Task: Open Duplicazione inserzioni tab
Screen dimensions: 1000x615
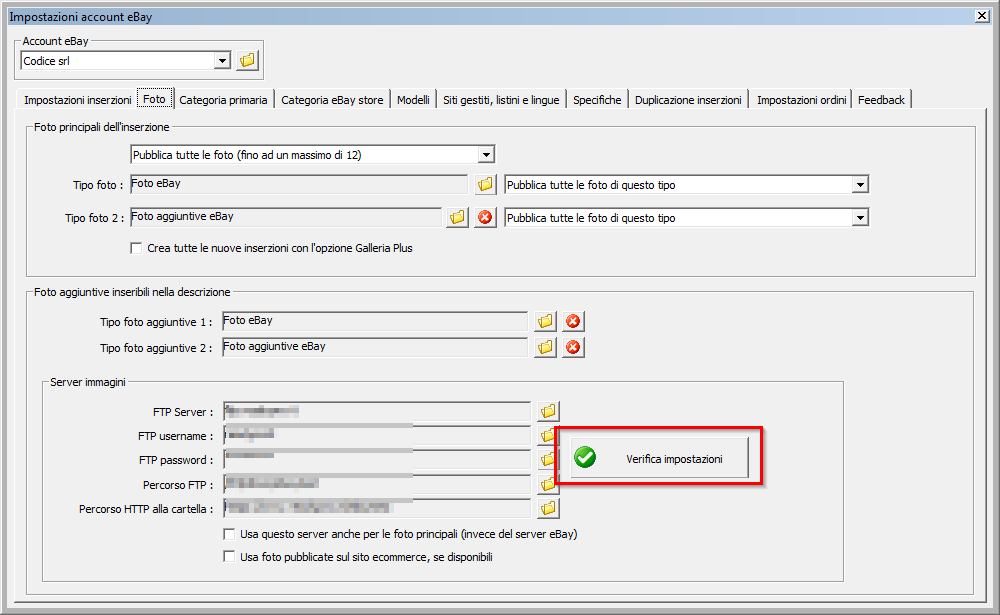Action: [688, 100]
